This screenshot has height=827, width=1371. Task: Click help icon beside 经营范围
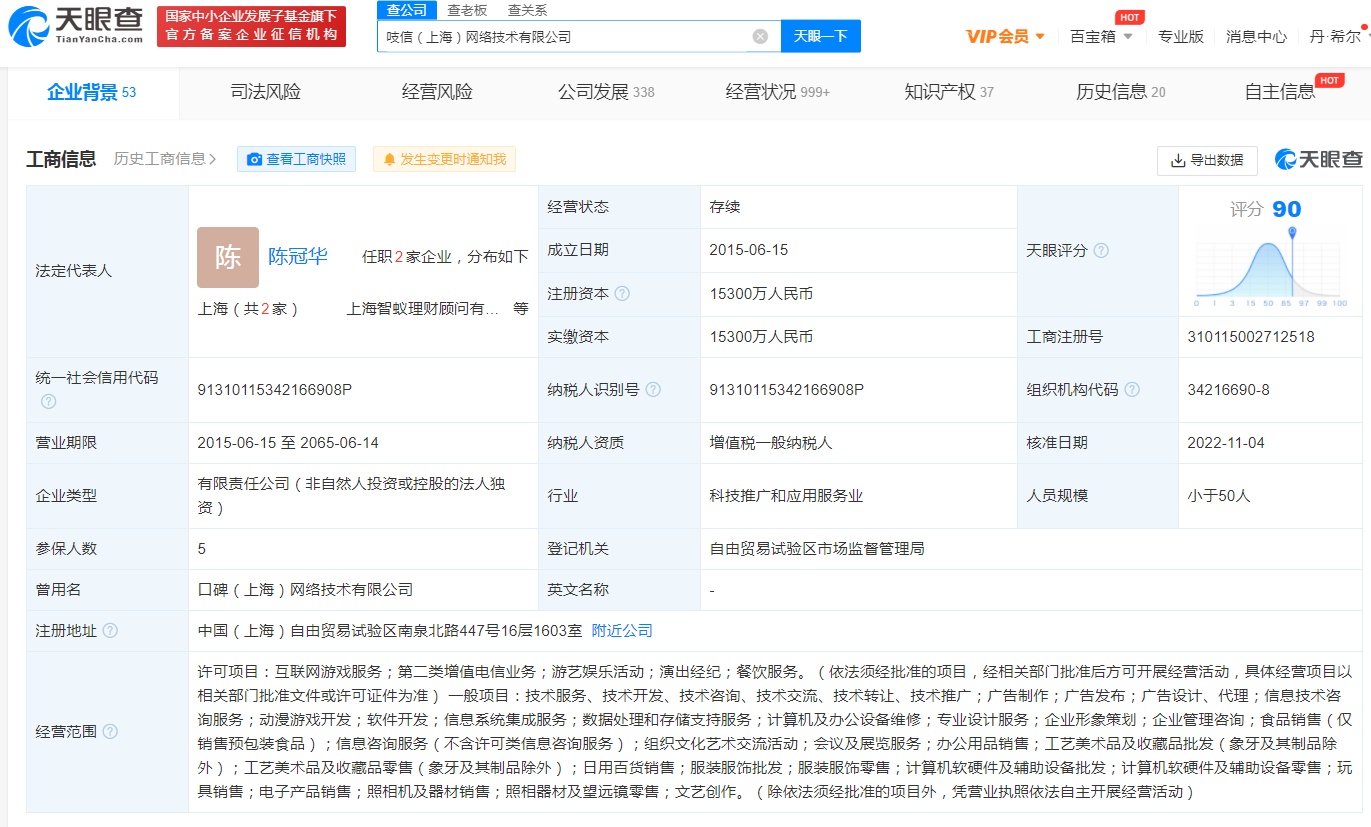pyautogui.click(x=110, y=732)
